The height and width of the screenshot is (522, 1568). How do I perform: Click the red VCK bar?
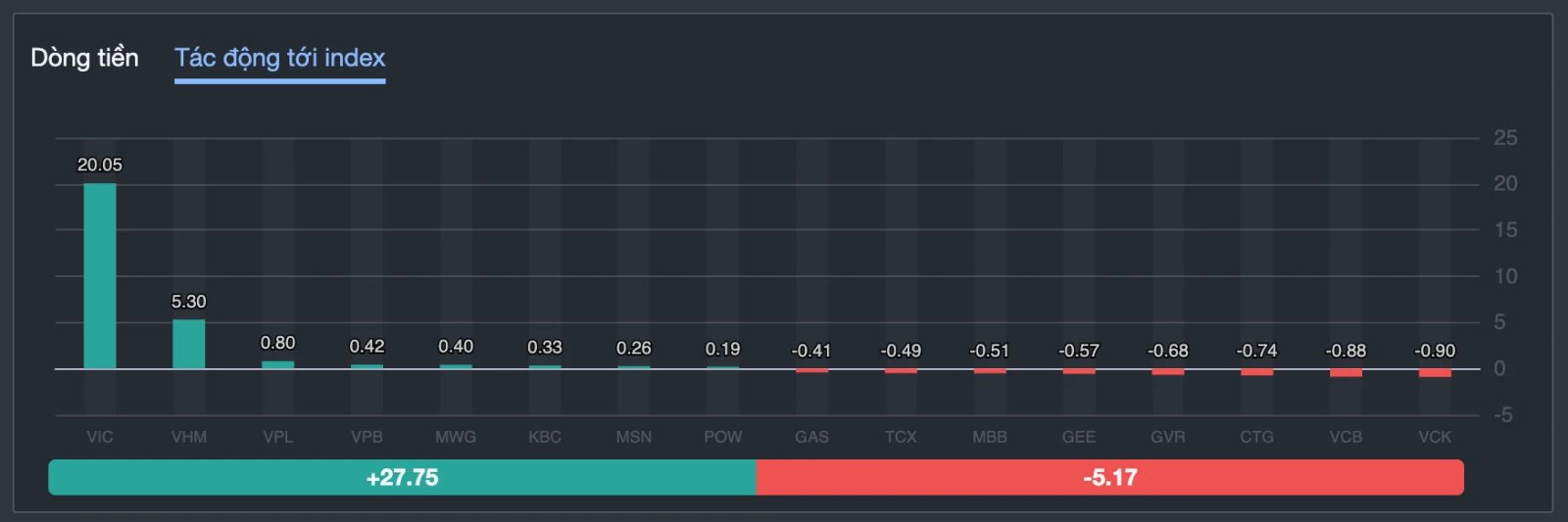(x=1435, y=373)
